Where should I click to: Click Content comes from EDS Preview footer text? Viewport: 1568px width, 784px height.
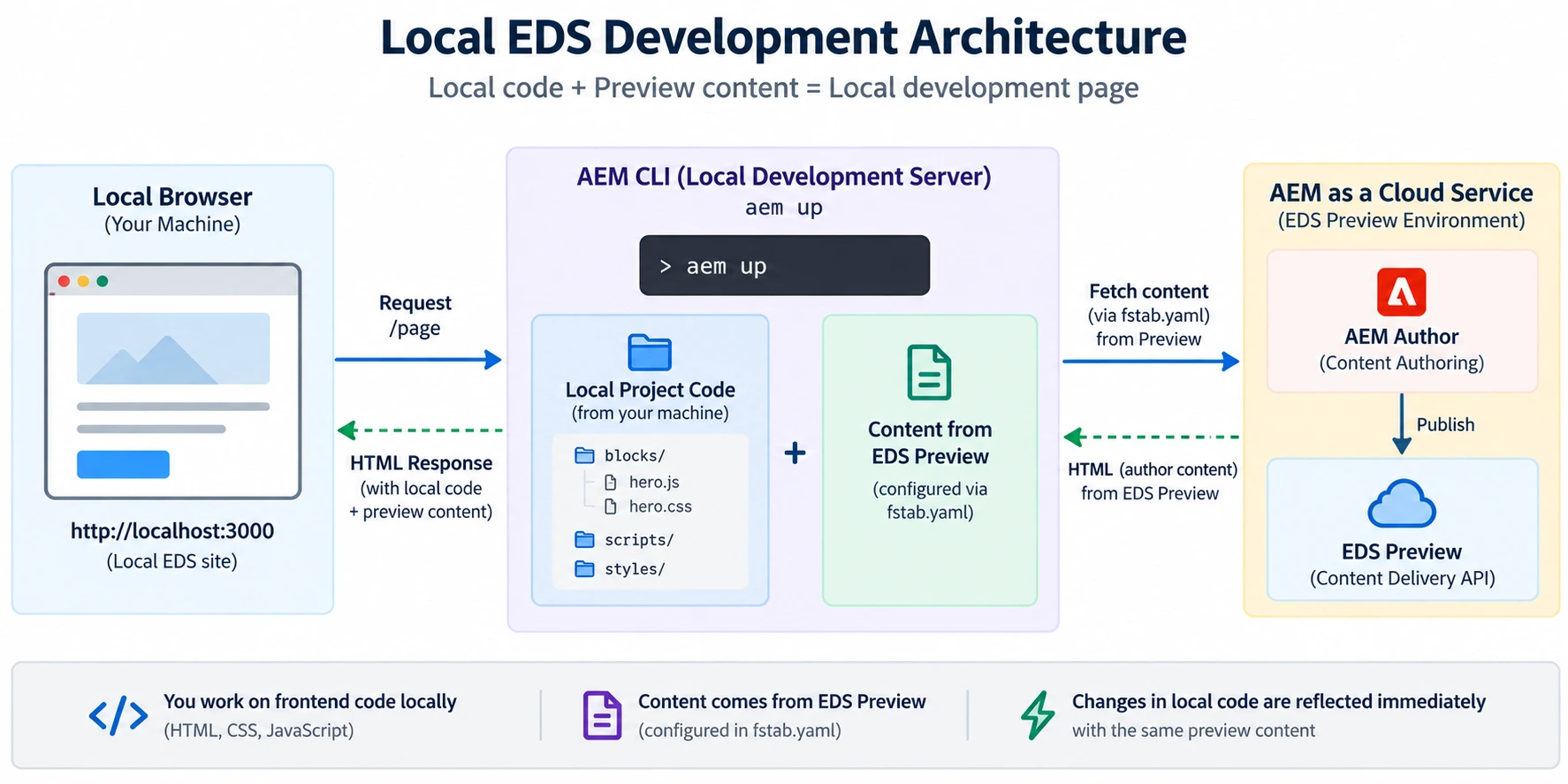tap(782, 702)
